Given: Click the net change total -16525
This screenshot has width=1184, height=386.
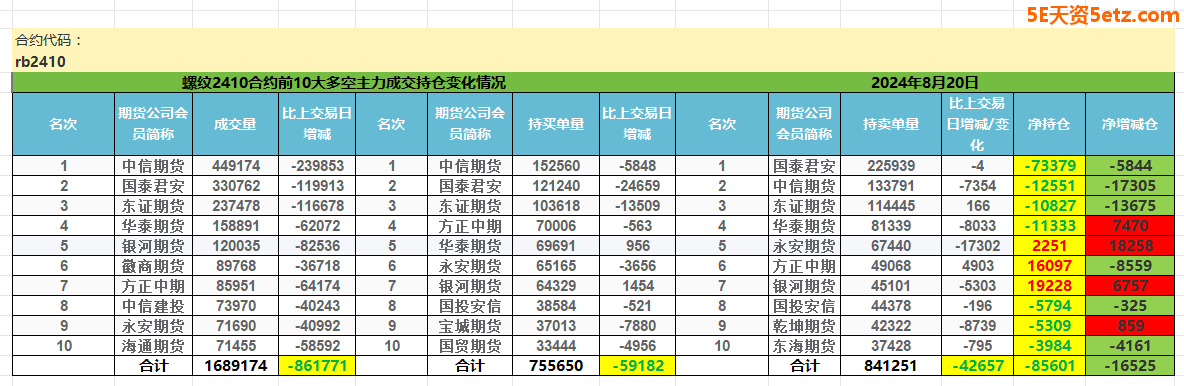Looking at the screenshot, I should pyautogui.click(x=1130, y=366).
